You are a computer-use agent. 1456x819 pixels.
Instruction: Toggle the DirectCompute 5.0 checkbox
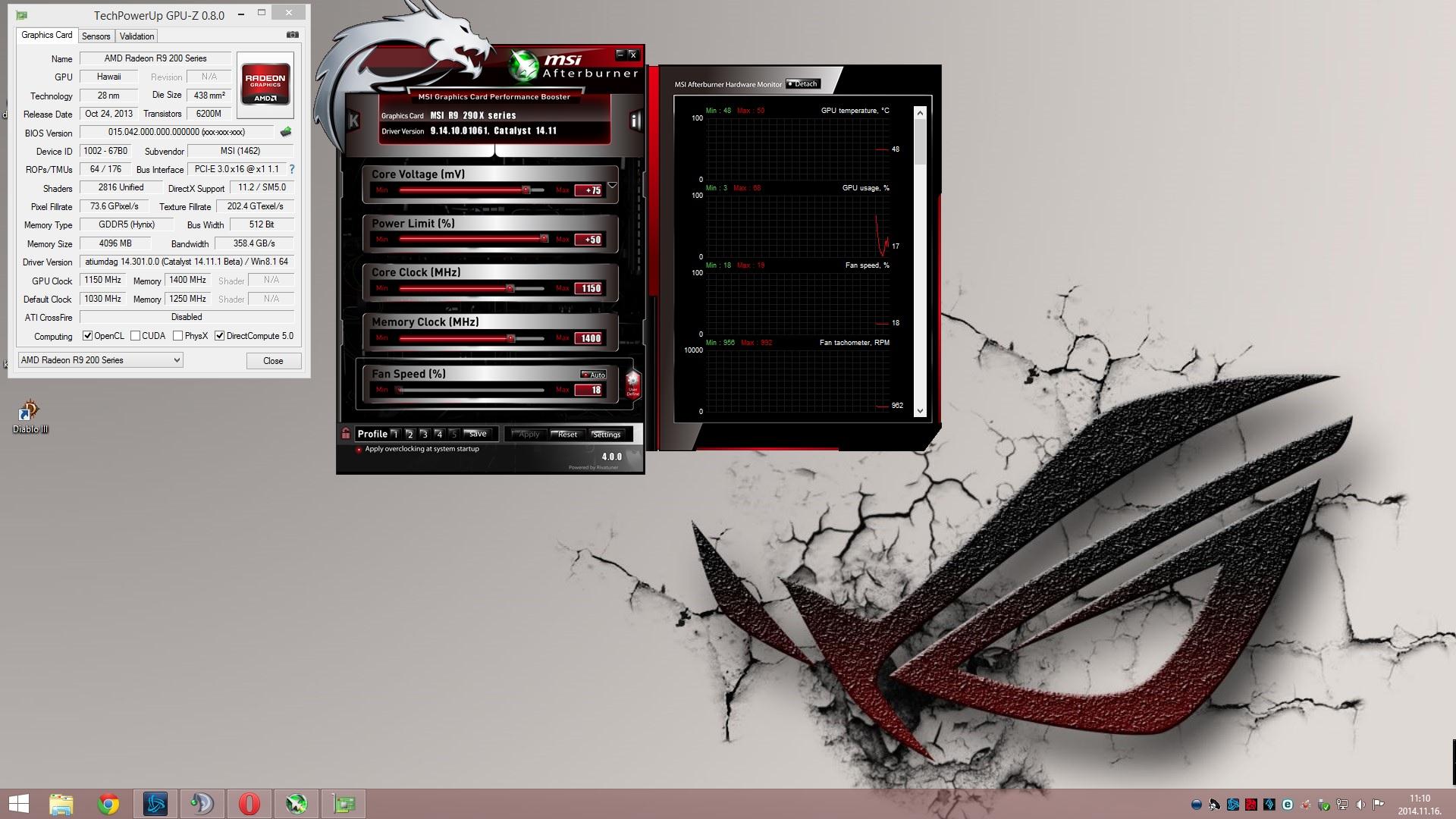click(219, 336)
